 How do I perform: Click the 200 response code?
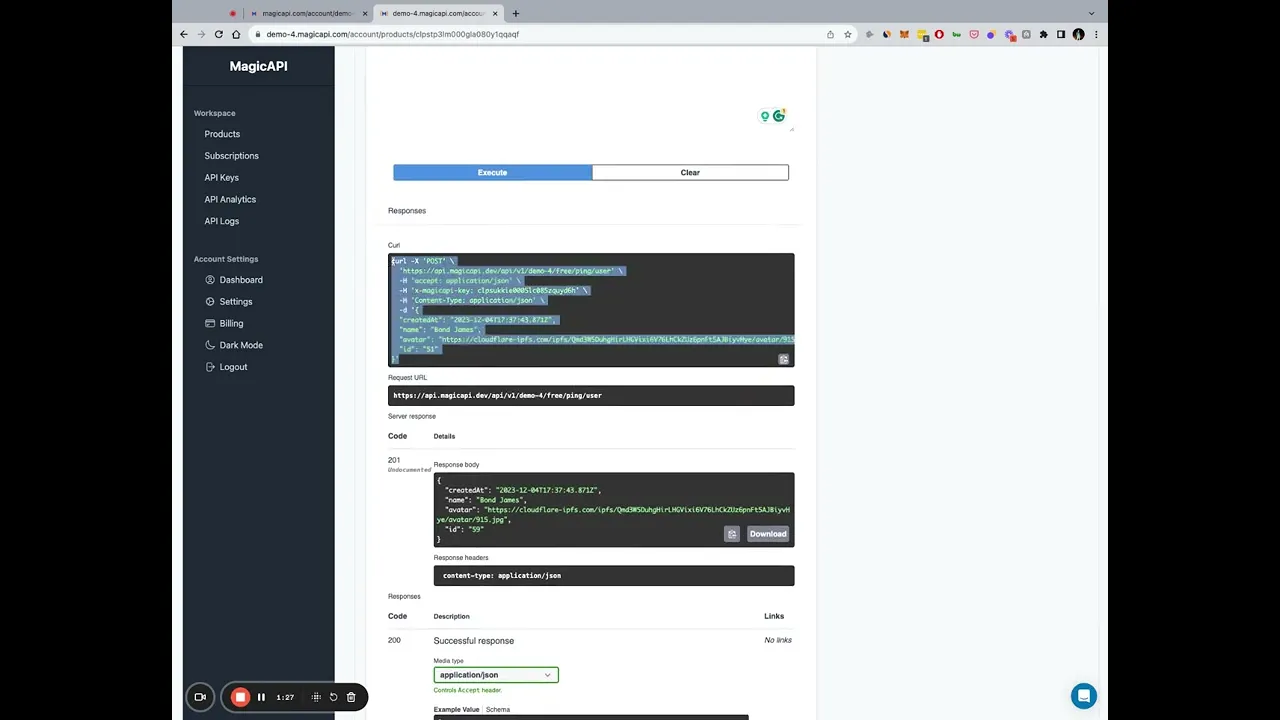pyautogui.click(x=394, y=640)
